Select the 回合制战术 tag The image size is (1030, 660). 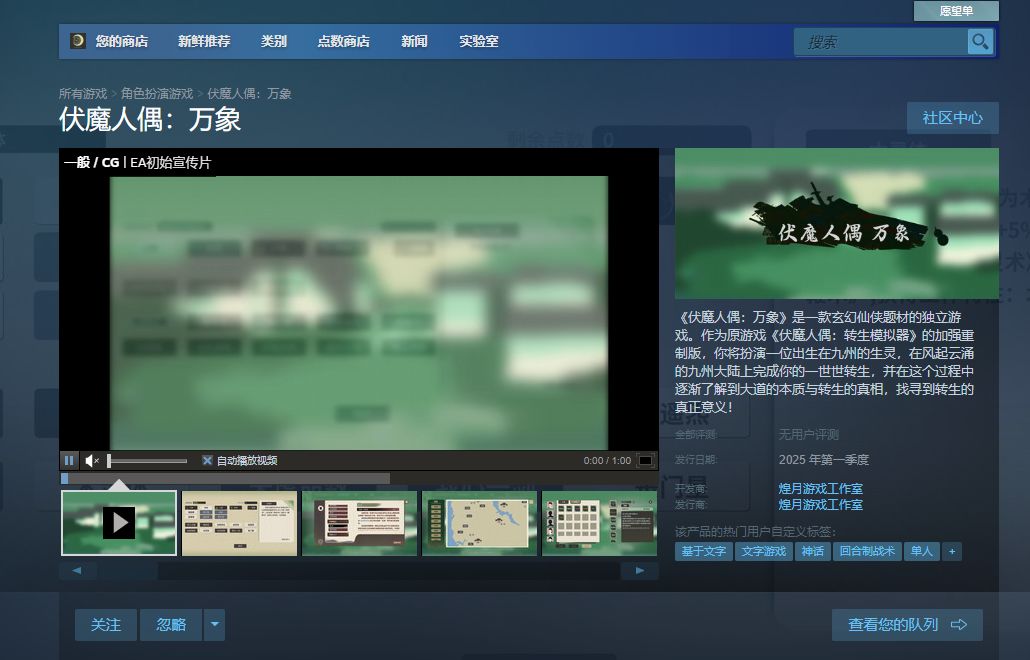867,551
